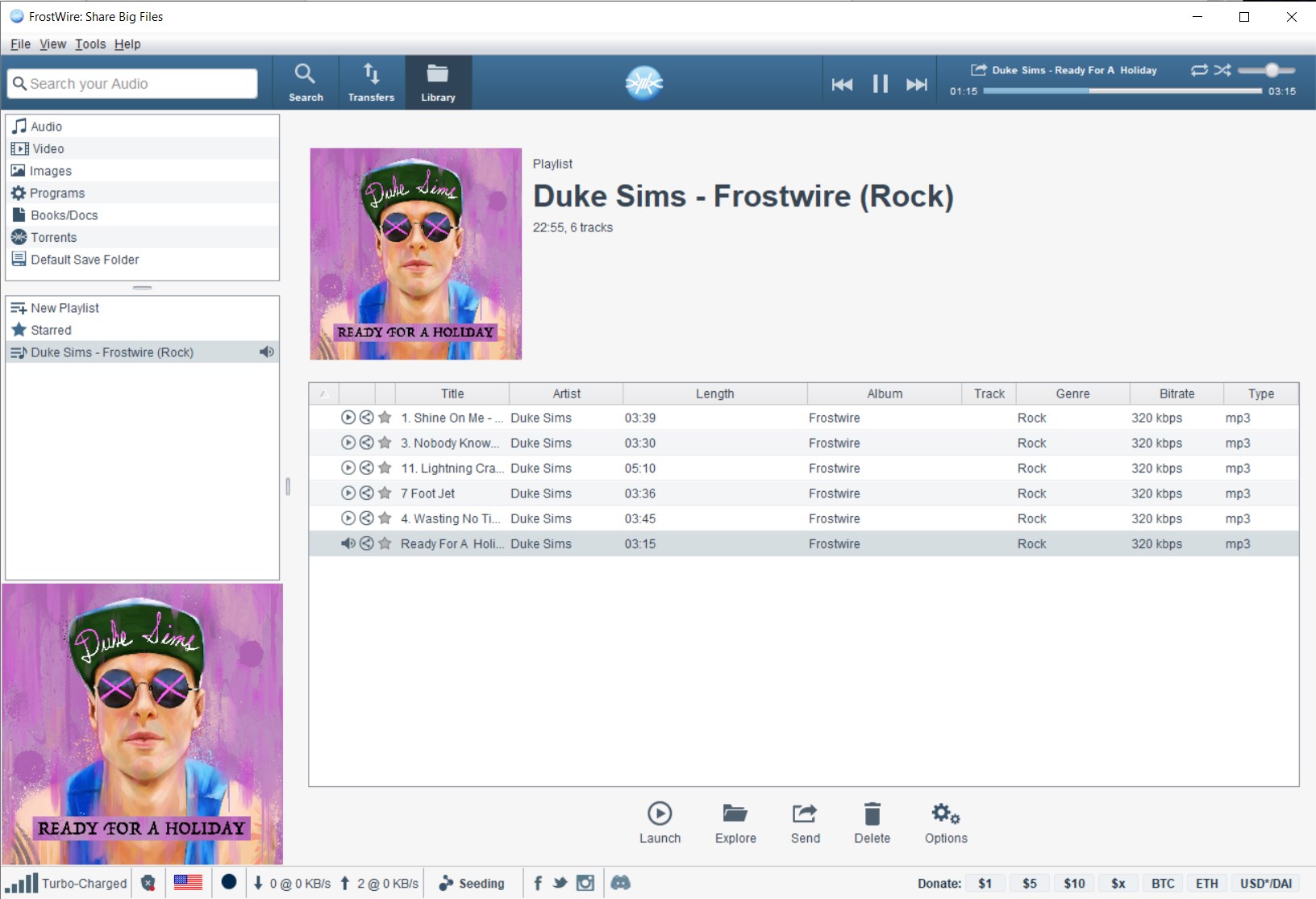Open the Transfers view
Viewport: 1316px width, 899px height.
click(371, 81)
